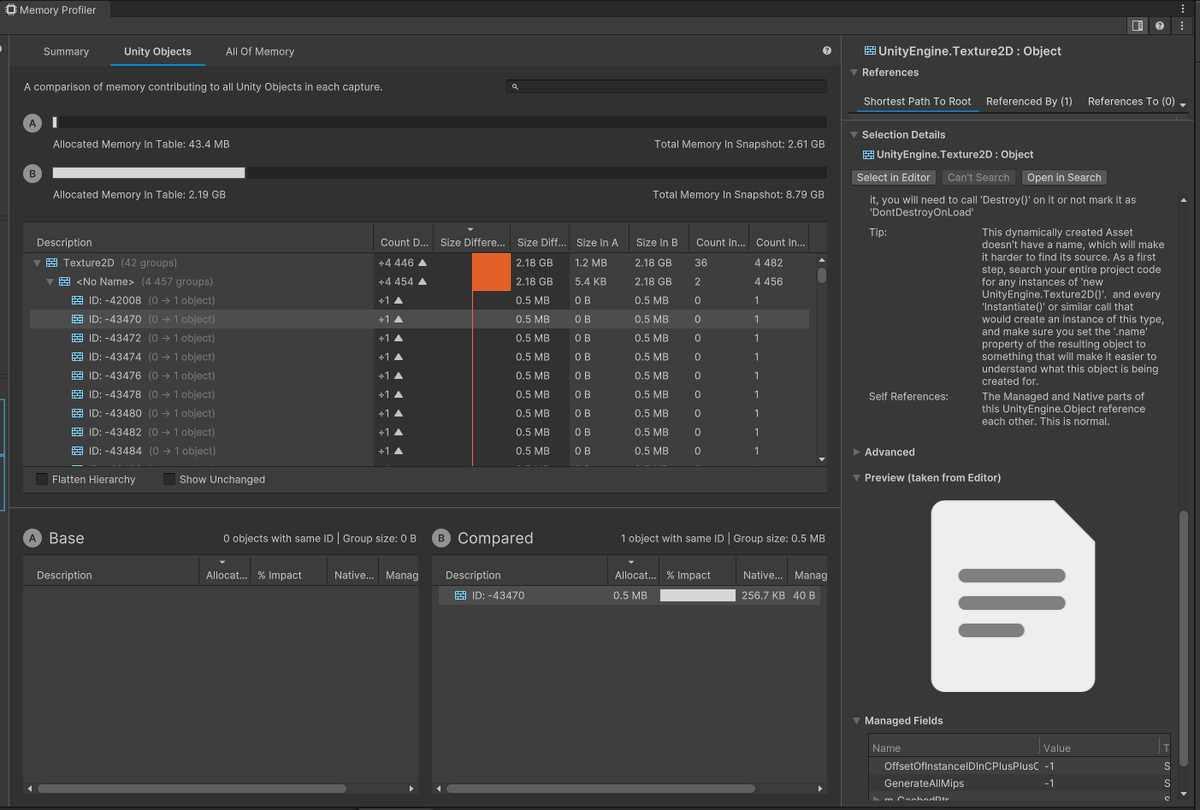Click the texture icon for ID: -43472
Screen dimensions: 1200x810
point(78,338)
